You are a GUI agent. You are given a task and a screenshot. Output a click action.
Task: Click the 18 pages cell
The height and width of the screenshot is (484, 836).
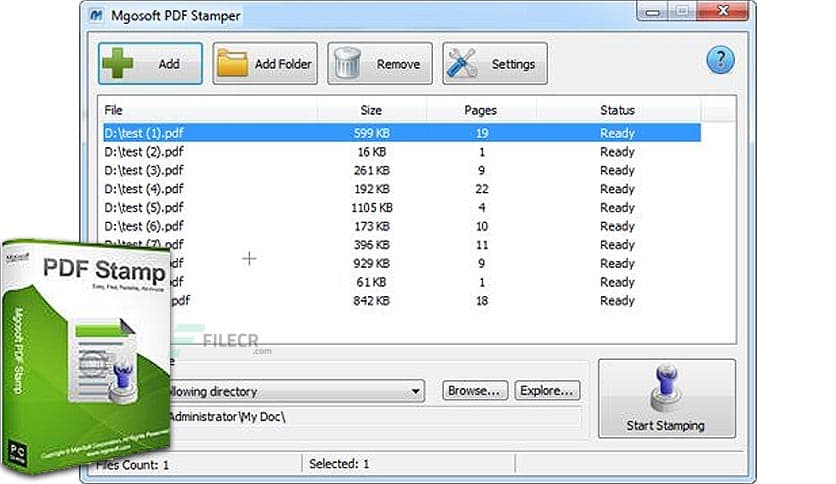pos(481,301)
